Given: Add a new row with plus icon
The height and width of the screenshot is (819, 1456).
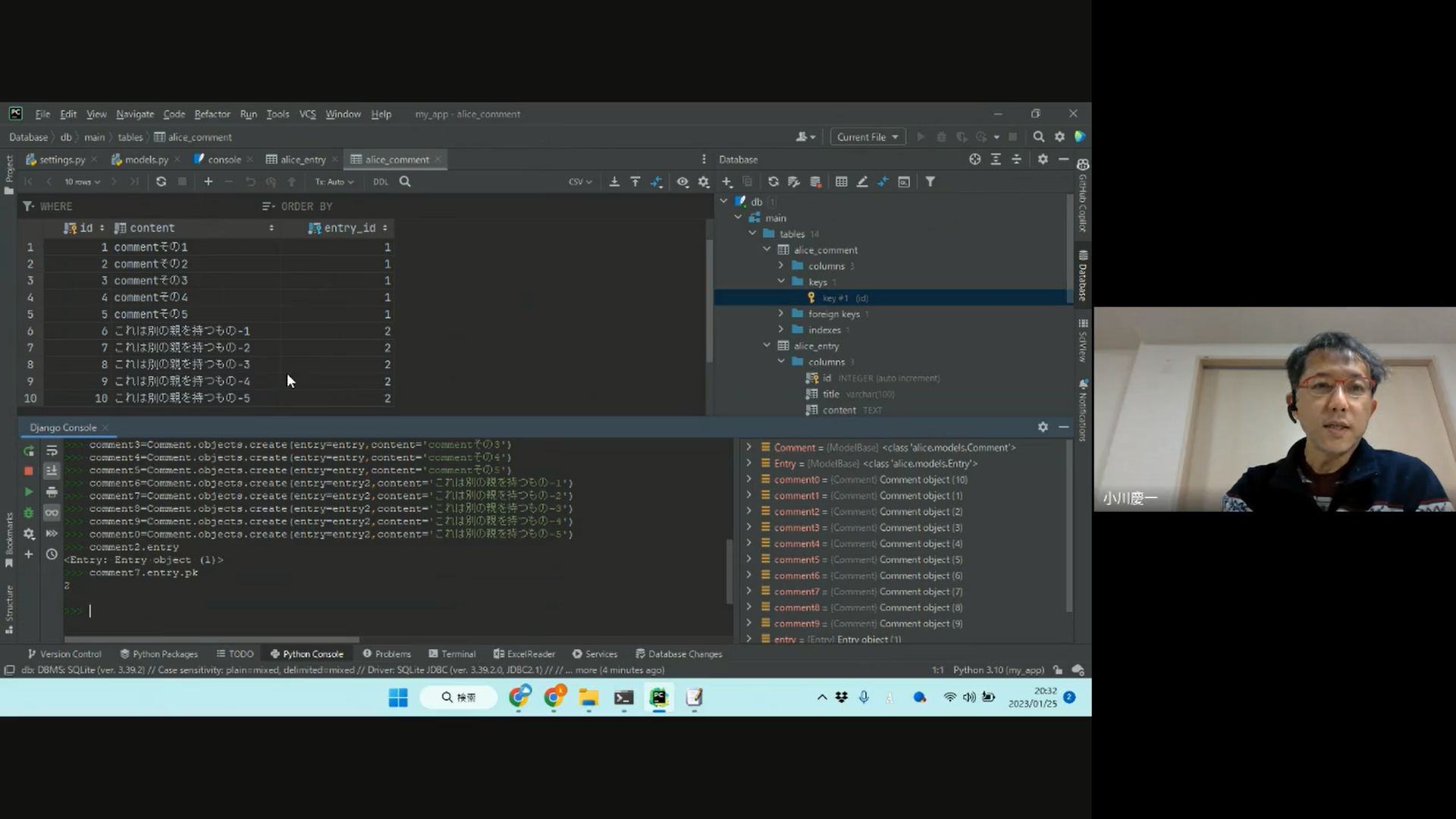Looking at the screenshot, I should point(209,182).
